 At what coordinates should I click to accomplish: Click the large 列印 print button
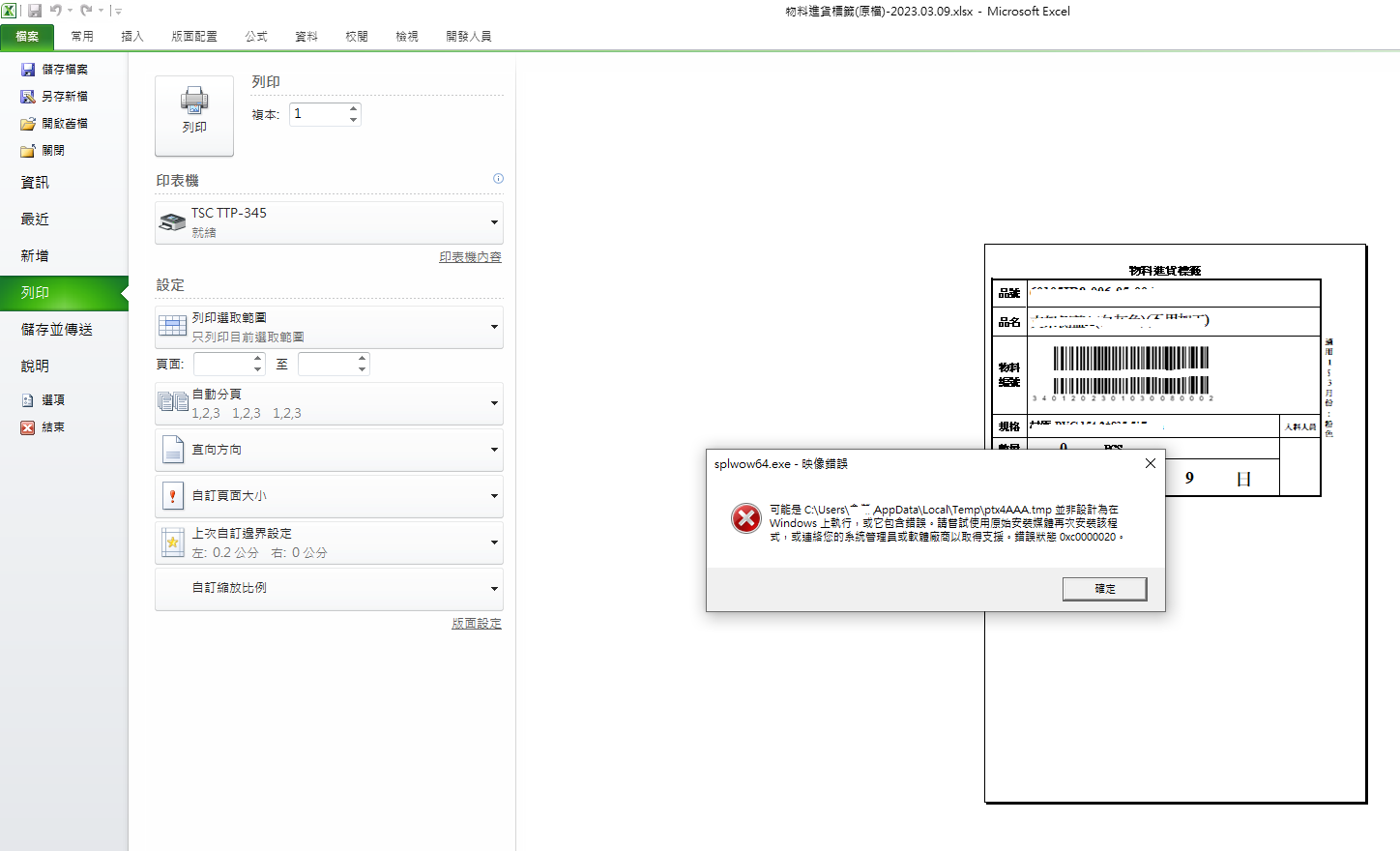(x=193, y=115)
